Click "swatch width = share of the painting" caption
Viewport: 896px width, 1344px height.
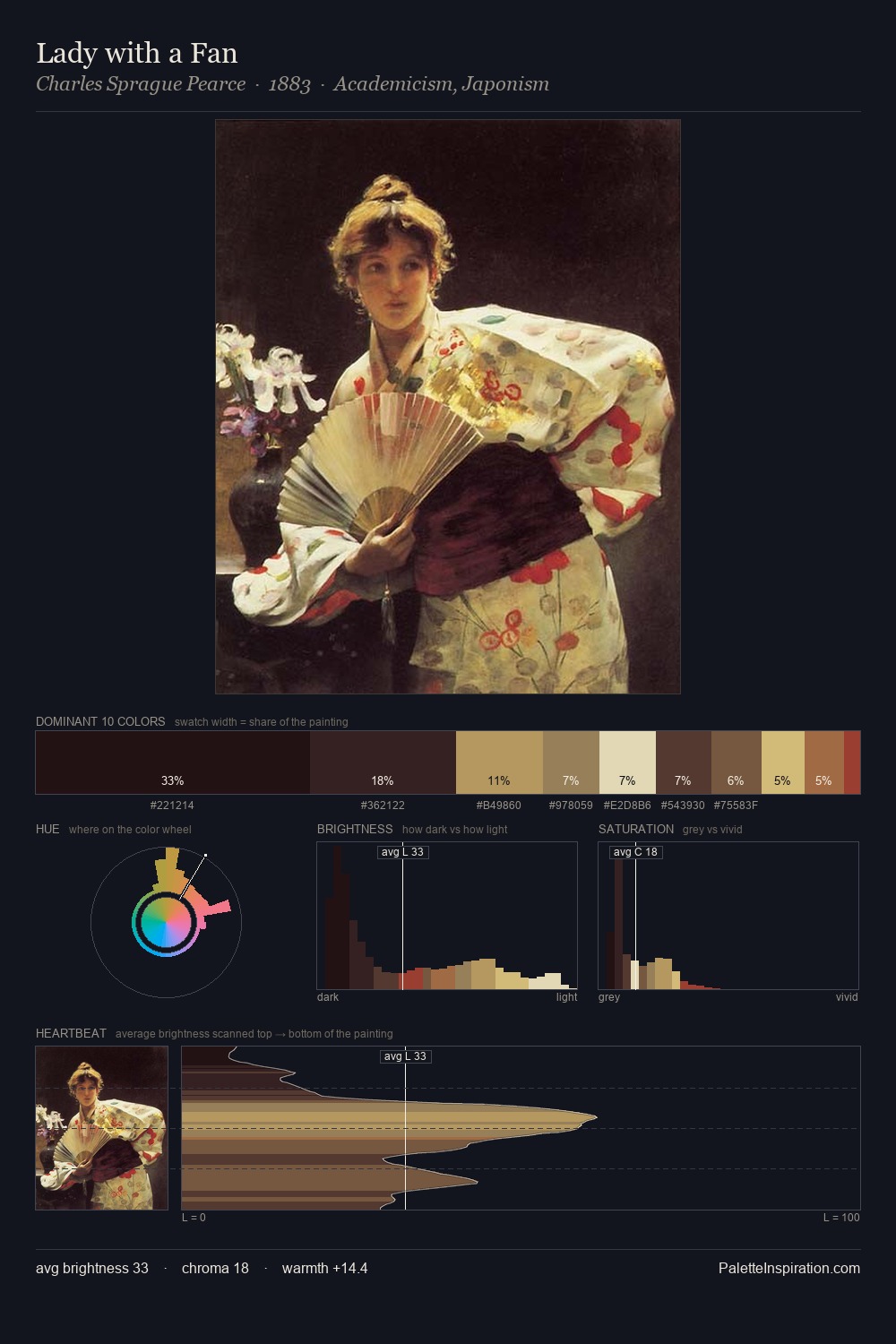point(262,722)
